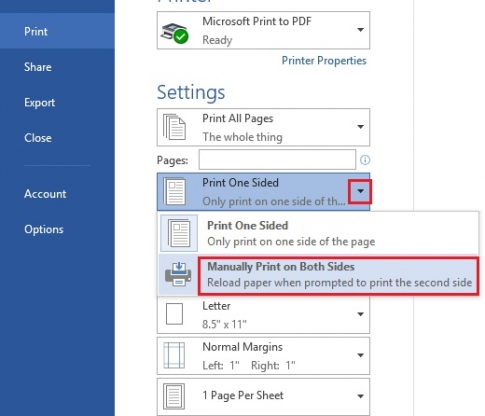
Task: Click the highlighted Print One Sided dropdown arrow
Action: 360,191
